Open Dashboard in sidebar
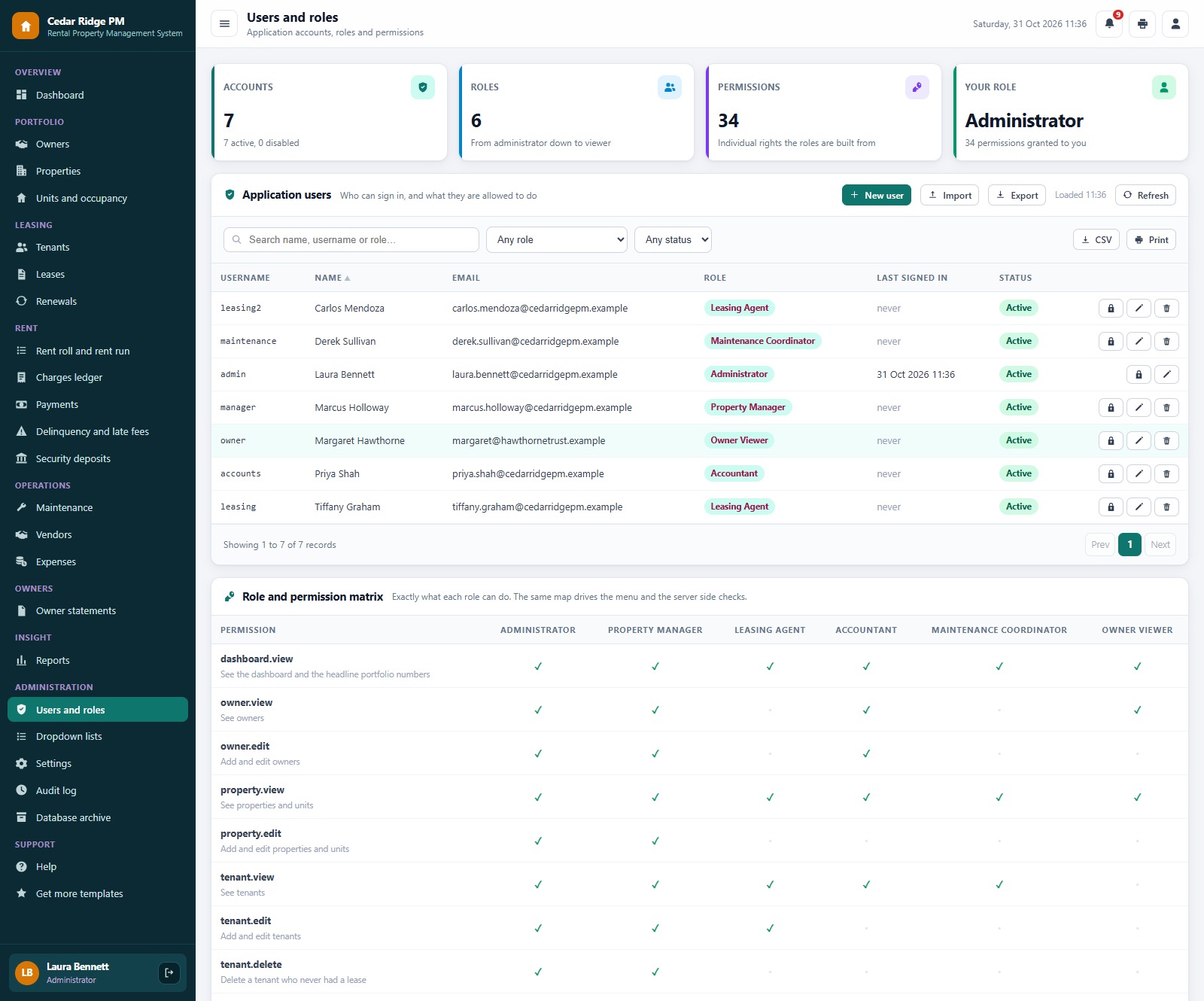Image resolution: width=1204 pixels, height=1001 pixels. (98, 95)
